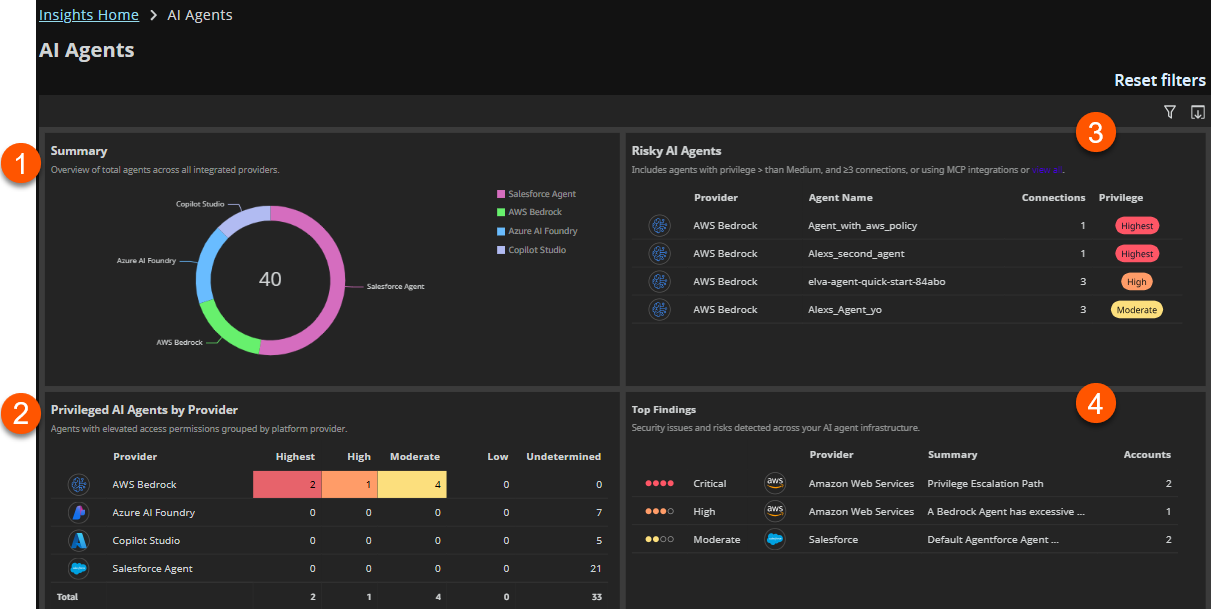1211x609 pixels.
Task: Open the Privilege Escalation Path finding
Action: 985,484
